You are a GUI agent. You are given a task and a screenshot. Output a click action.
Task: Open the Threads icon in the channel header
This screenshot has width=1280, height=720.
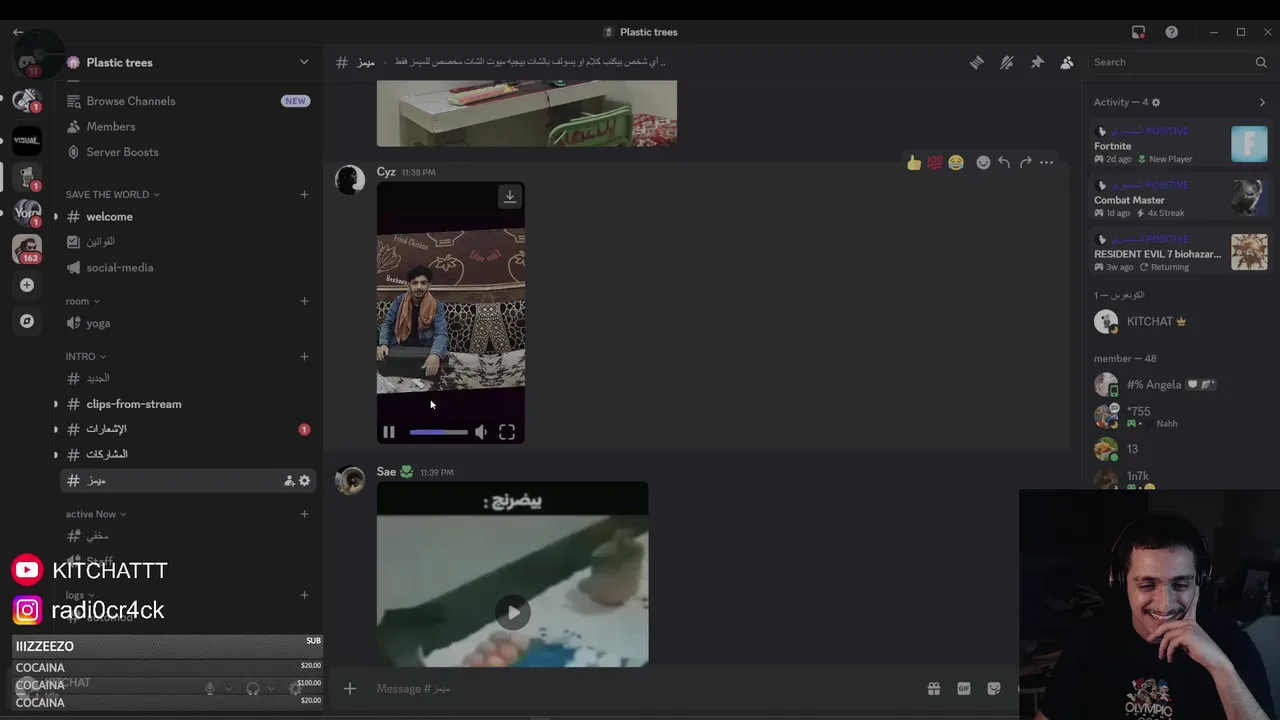pyautogui.click(x=976, y=62)
